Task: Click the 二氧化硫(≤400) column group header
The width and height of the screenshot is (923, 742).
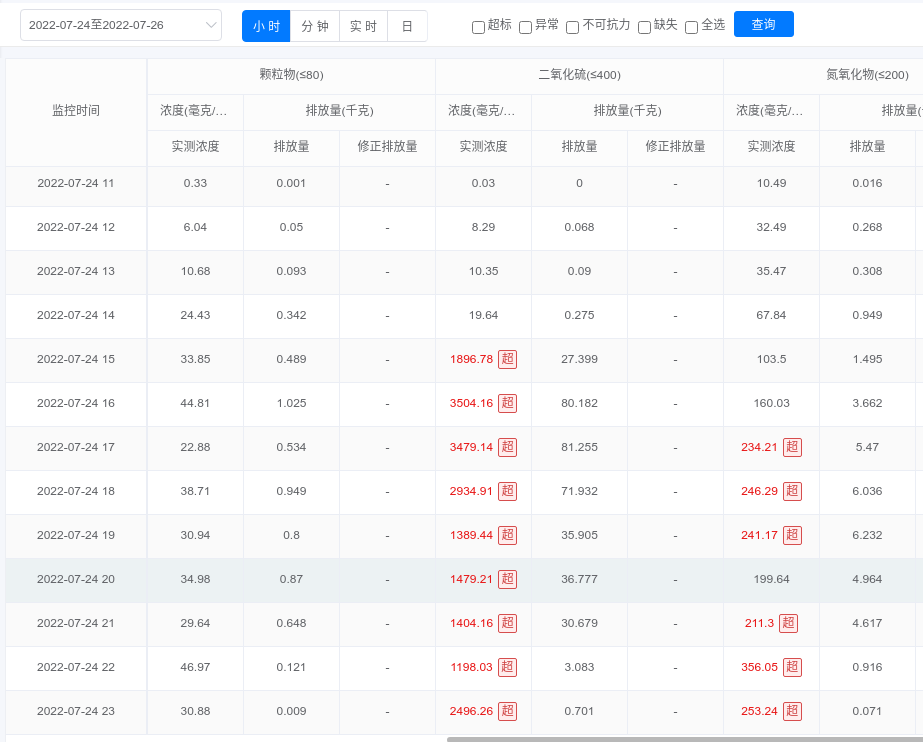Action: tap(579, 75)
